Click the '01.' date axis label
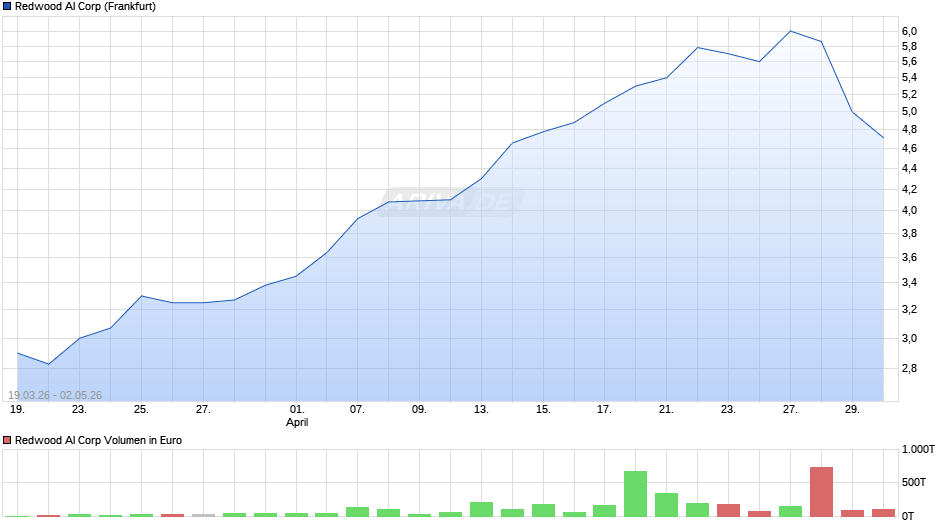Screen dimensions: 940x526 pos(297,409)
